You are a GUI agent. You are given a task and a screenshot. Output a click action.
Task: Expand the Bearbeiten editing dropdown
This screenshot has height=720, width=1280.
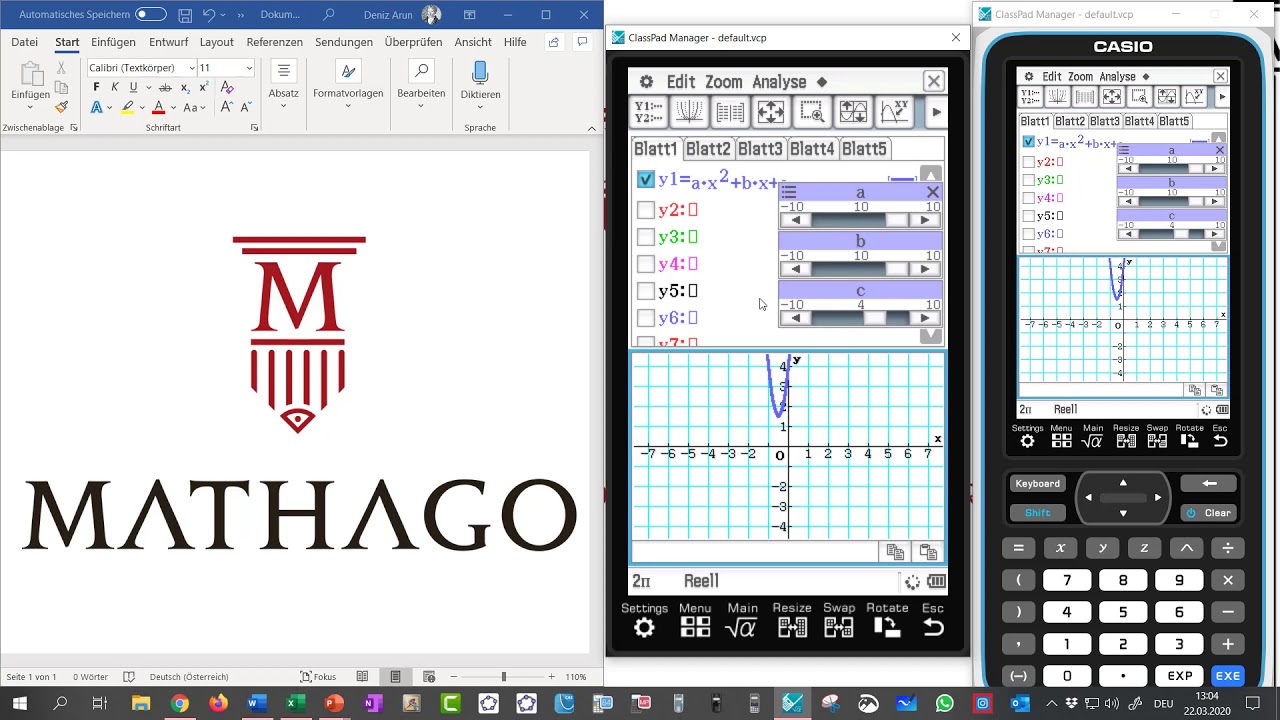click(421, 108)
